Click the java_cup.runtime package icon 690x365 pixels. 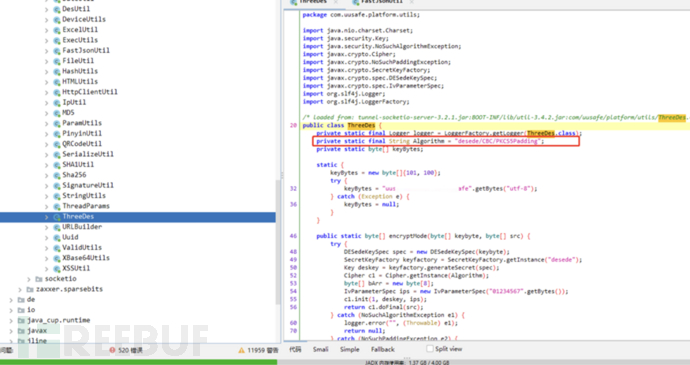coord(21,321)
